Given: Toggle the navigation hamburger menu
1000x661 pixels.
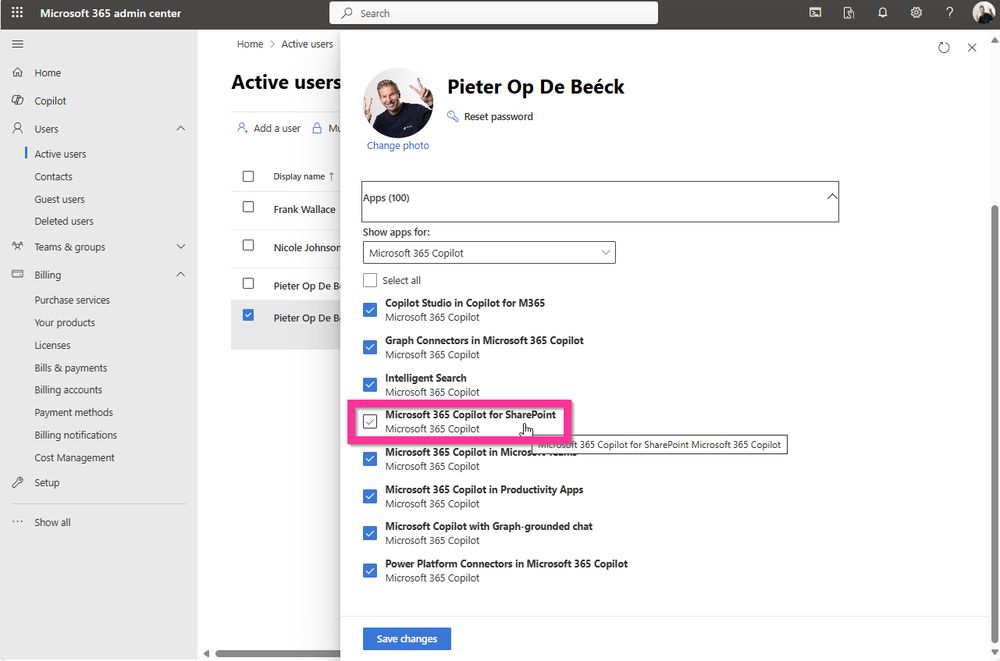Looking at the screenshot, I should 18,44.
